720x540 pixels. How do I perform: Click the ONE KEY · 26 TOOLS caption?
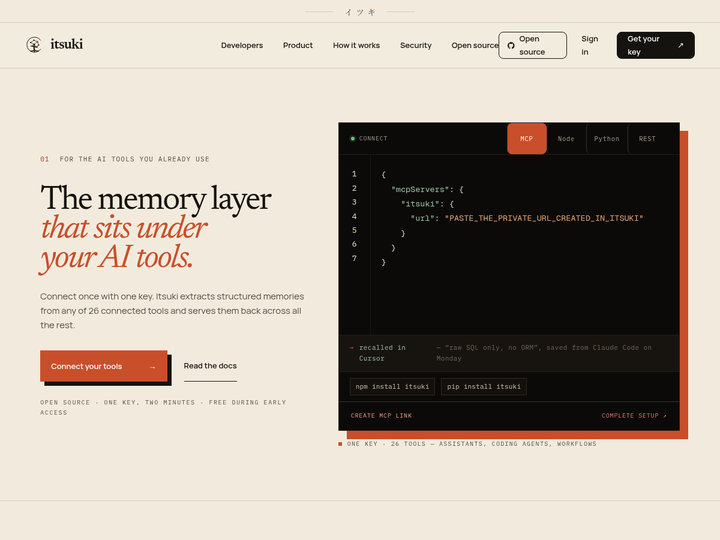(x=472, y=444)
